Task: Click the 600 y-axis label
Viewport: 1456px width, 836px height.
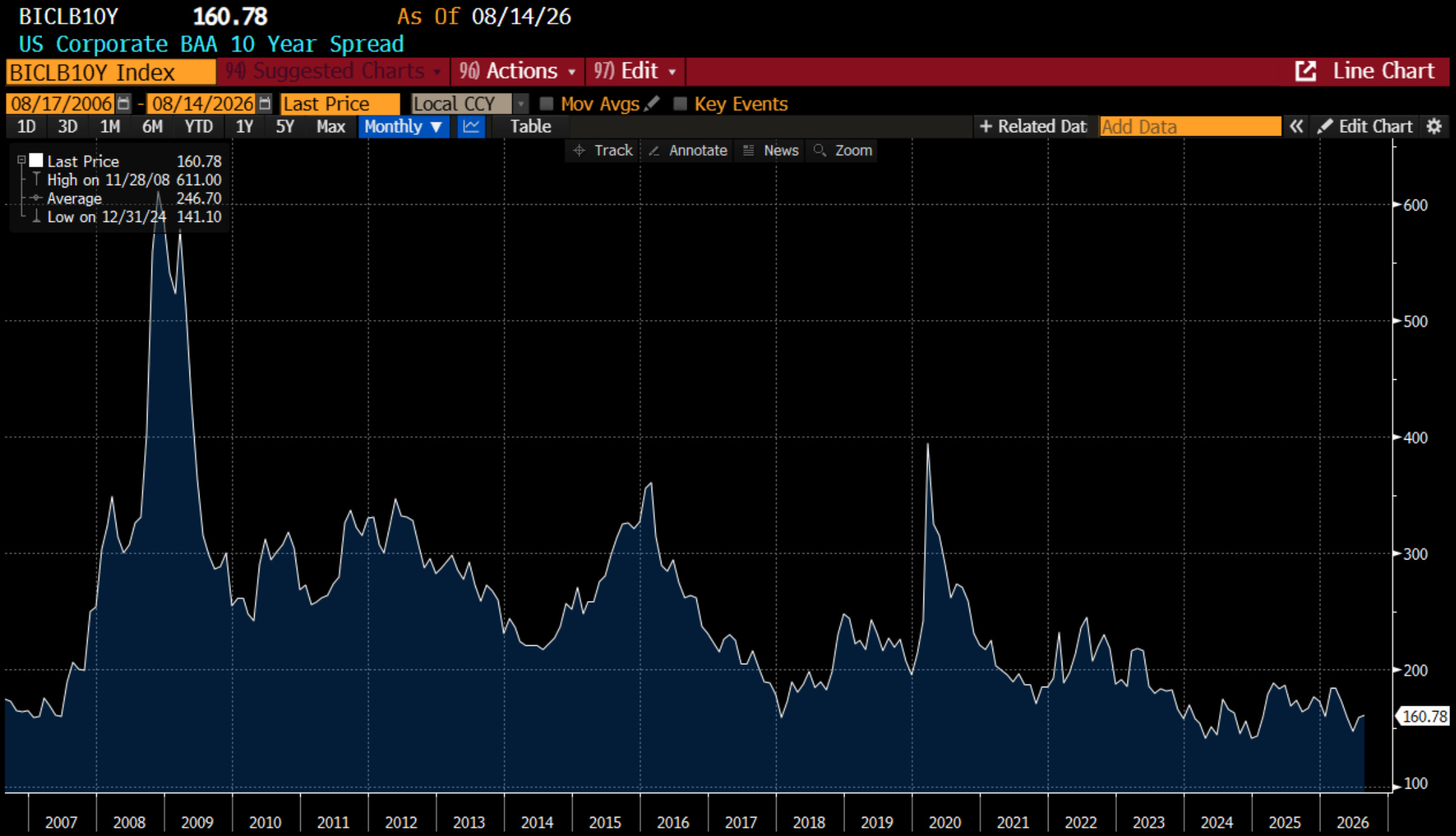Action: (1416, 205)
